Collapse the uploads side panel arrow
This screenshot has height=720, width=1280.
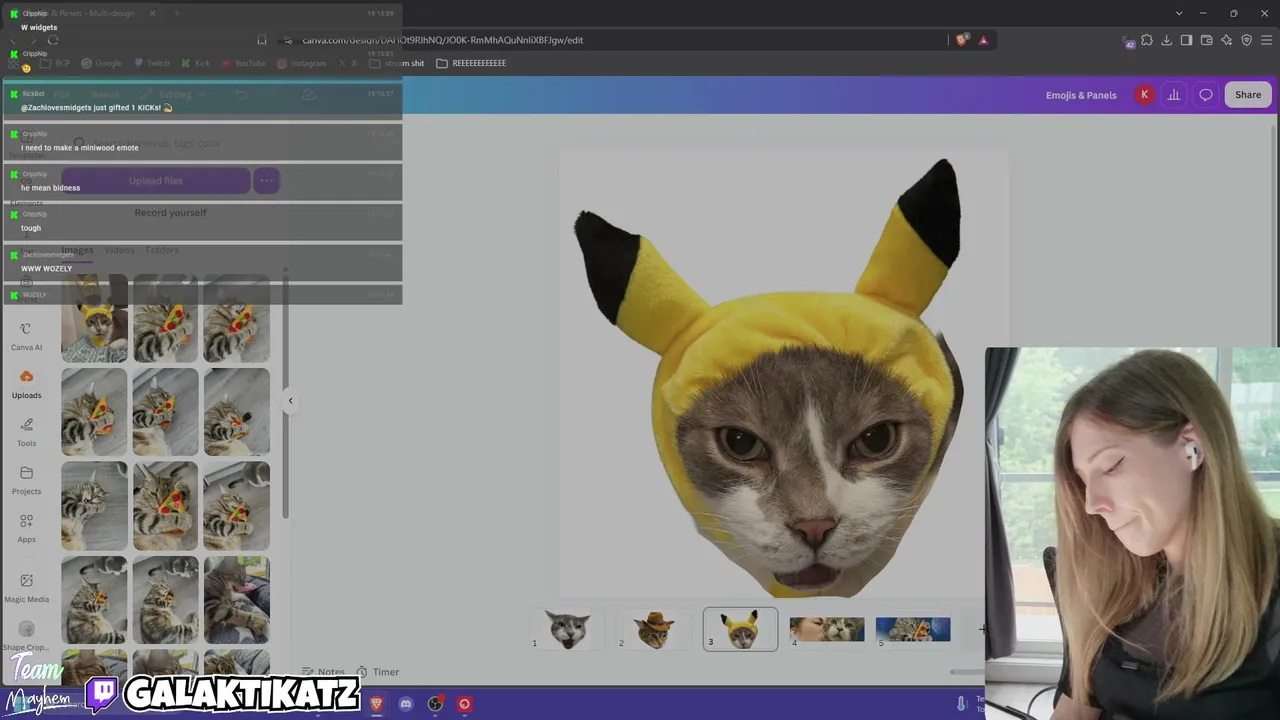pos(290,401)
